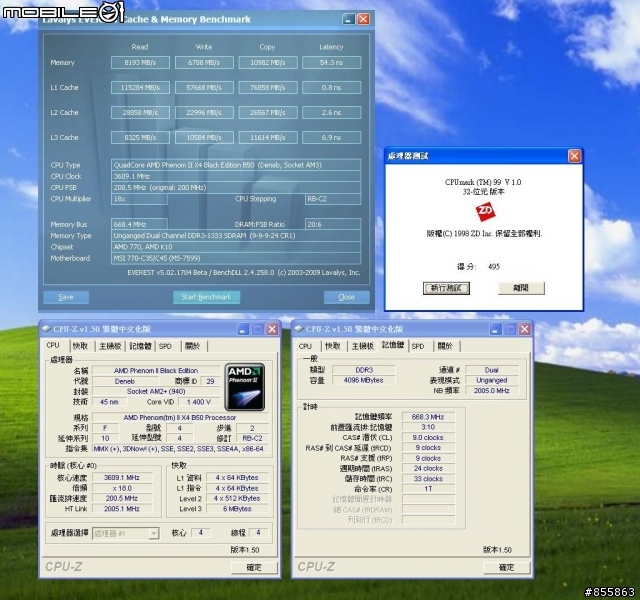Click the Chipset value AMD 770, AMD K10
The height and width of the screenshot is (600, 640).
[x=236, y=247]
